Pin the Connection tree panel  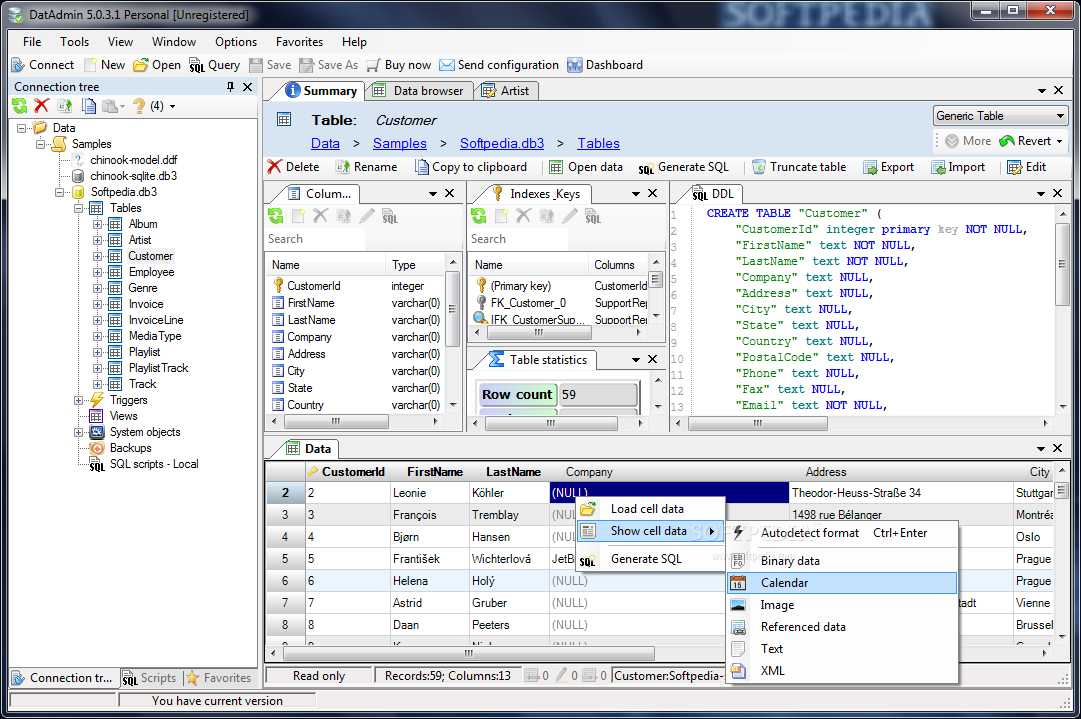tap(230, 87)
